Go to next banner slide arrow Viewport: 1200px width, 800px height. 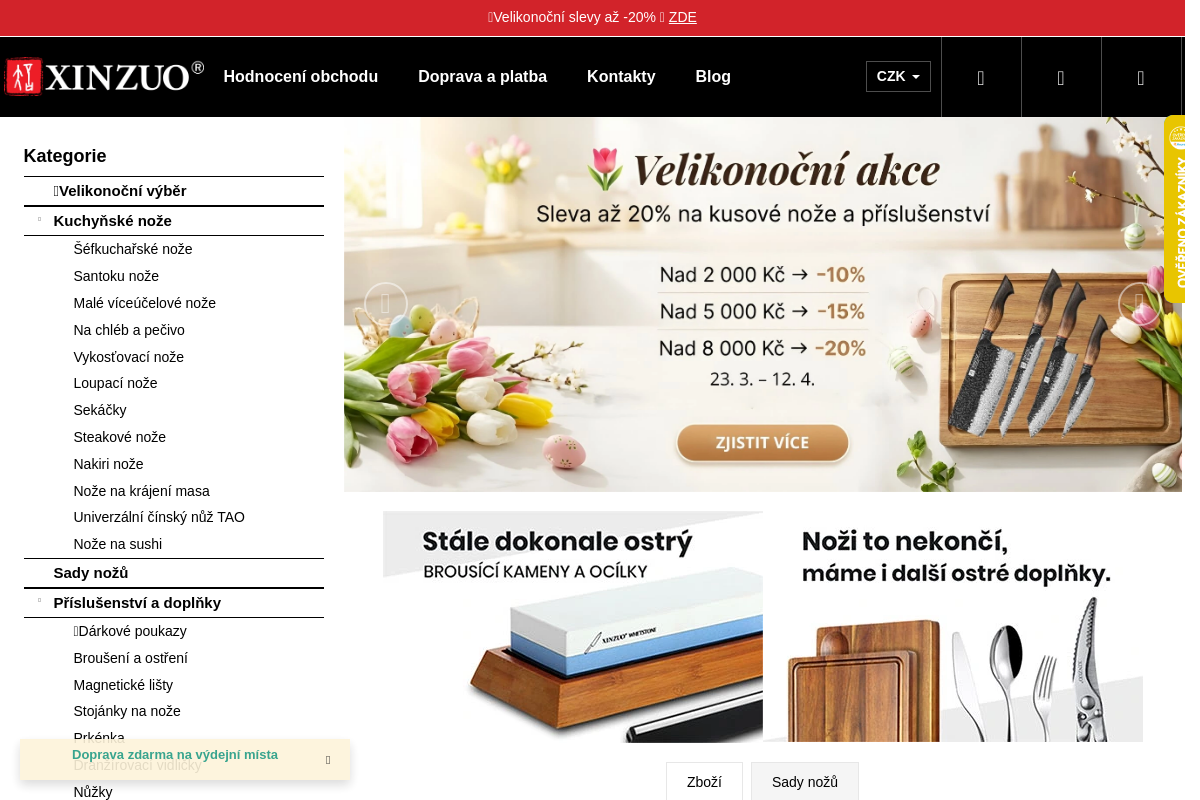[x=1139, y=304]
